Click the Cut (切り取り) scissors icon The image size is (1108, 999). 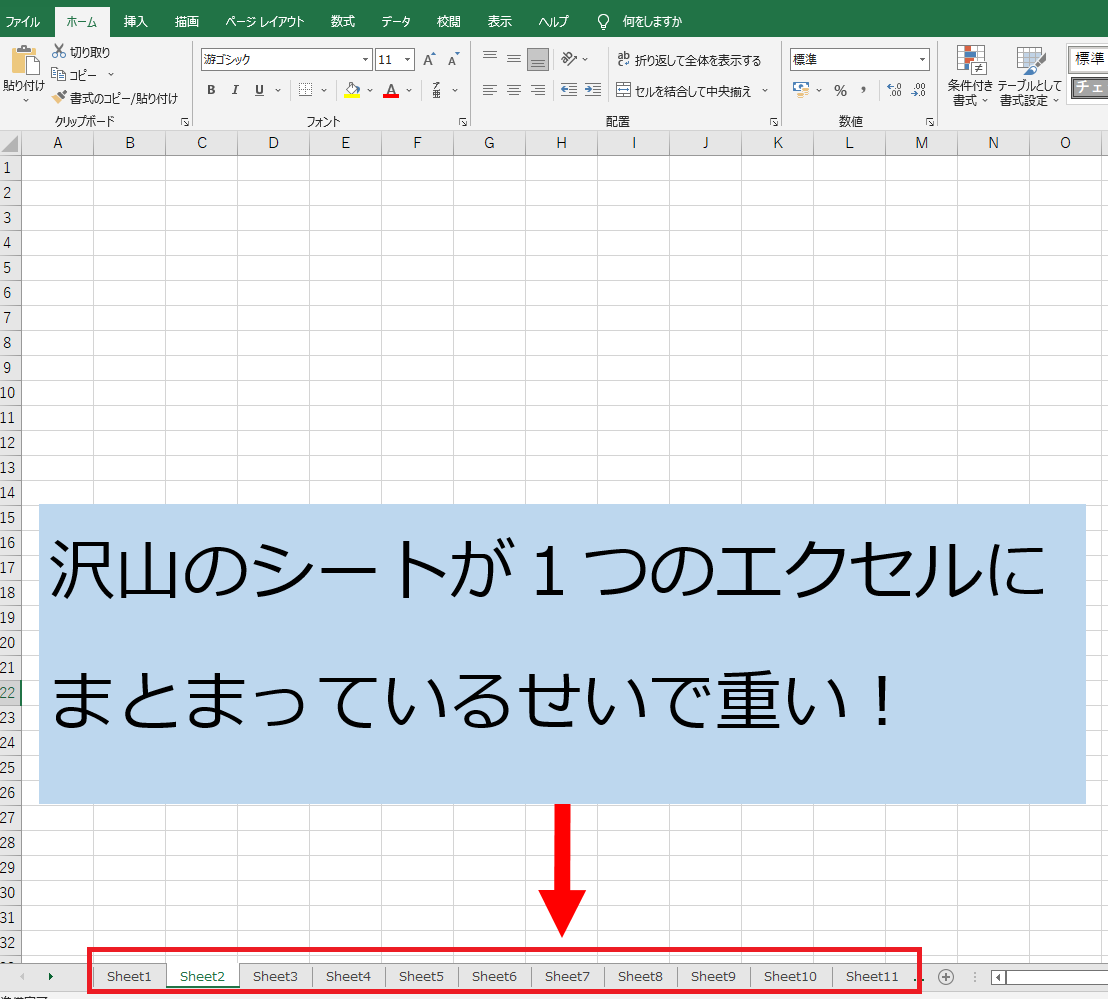59,52
